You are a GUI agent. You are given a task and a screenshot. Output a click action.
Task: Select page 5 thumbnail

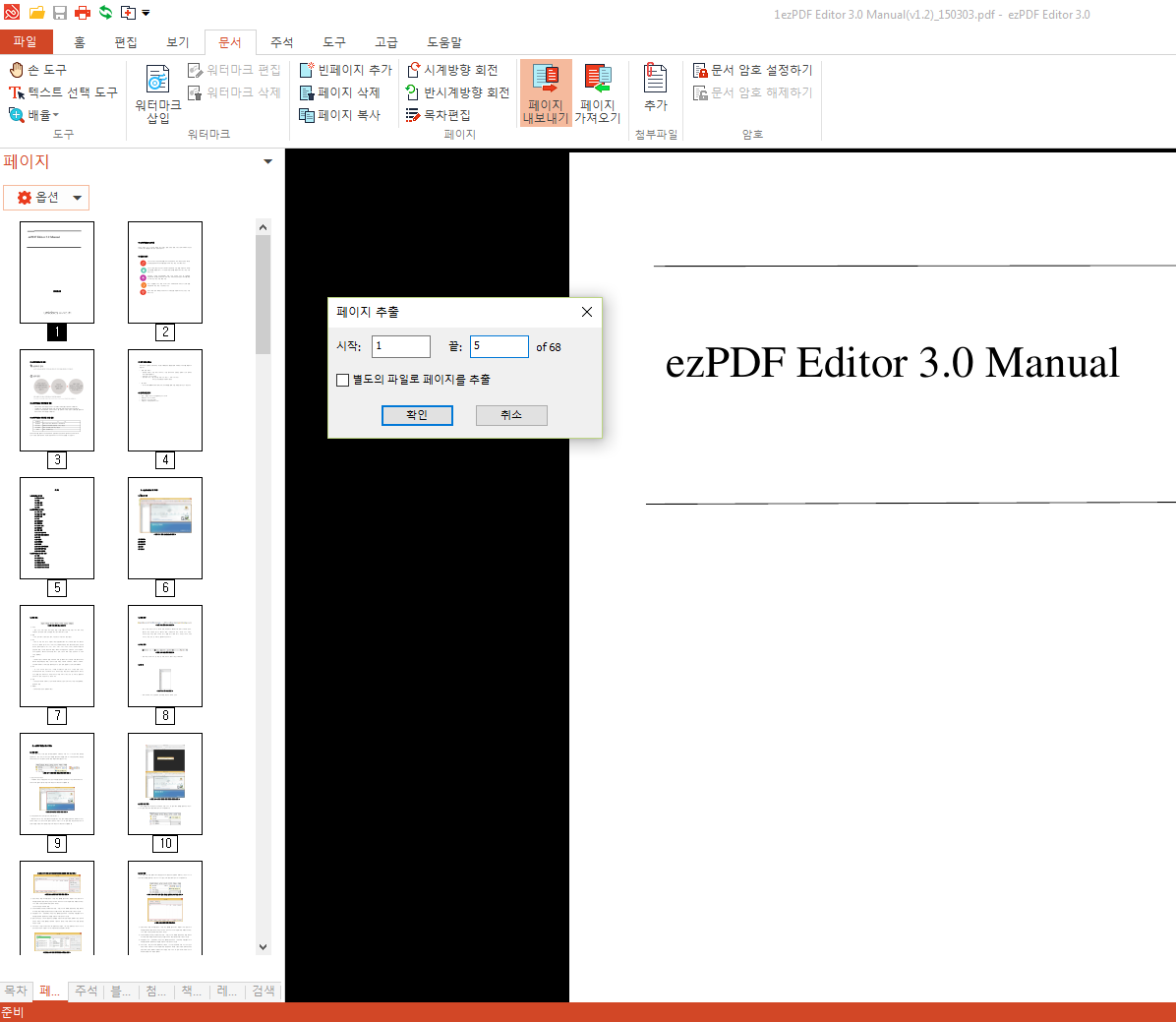click(x=57, y=528)
